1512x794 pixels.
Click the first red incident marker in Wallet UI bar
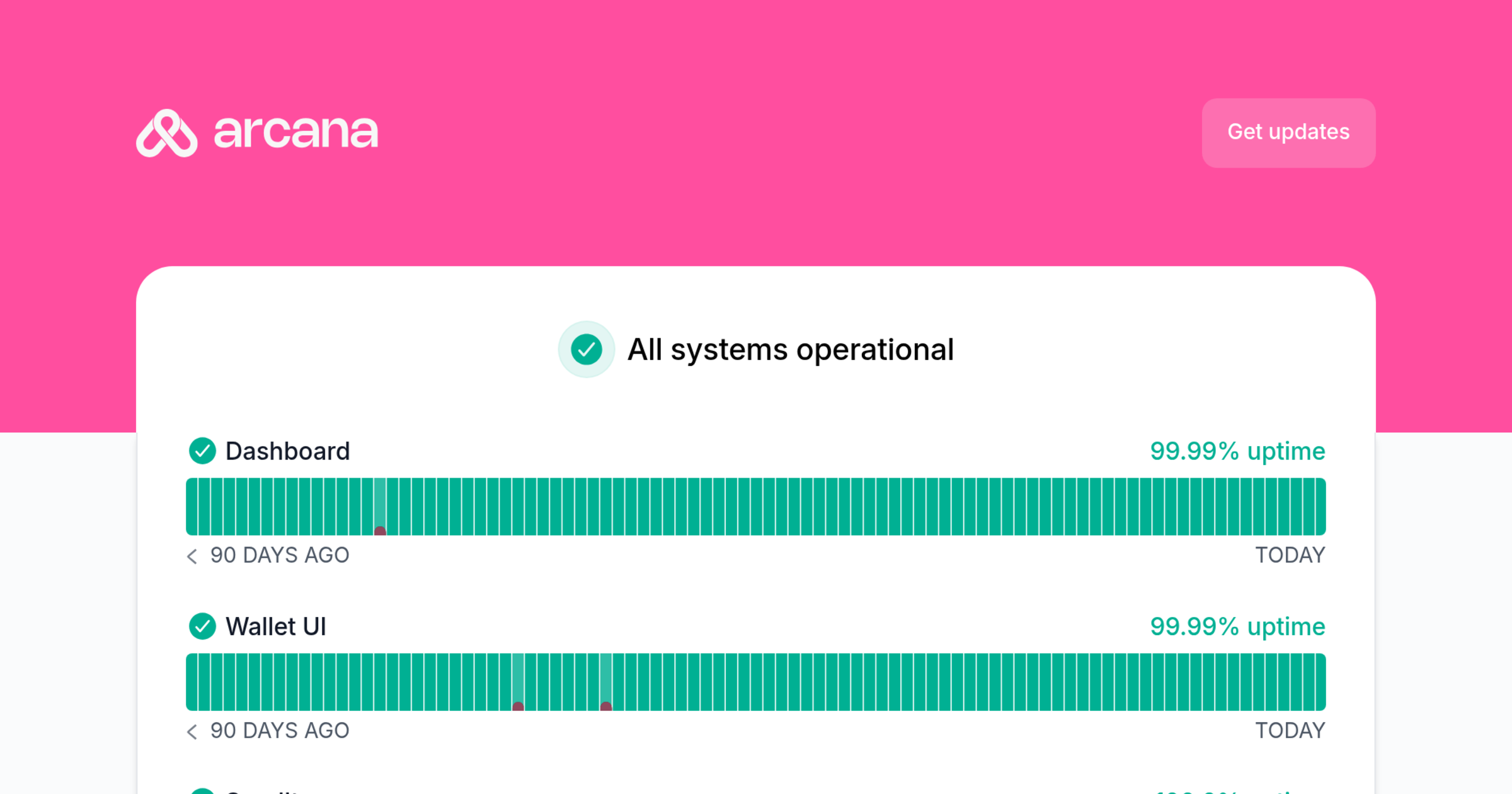518,706
